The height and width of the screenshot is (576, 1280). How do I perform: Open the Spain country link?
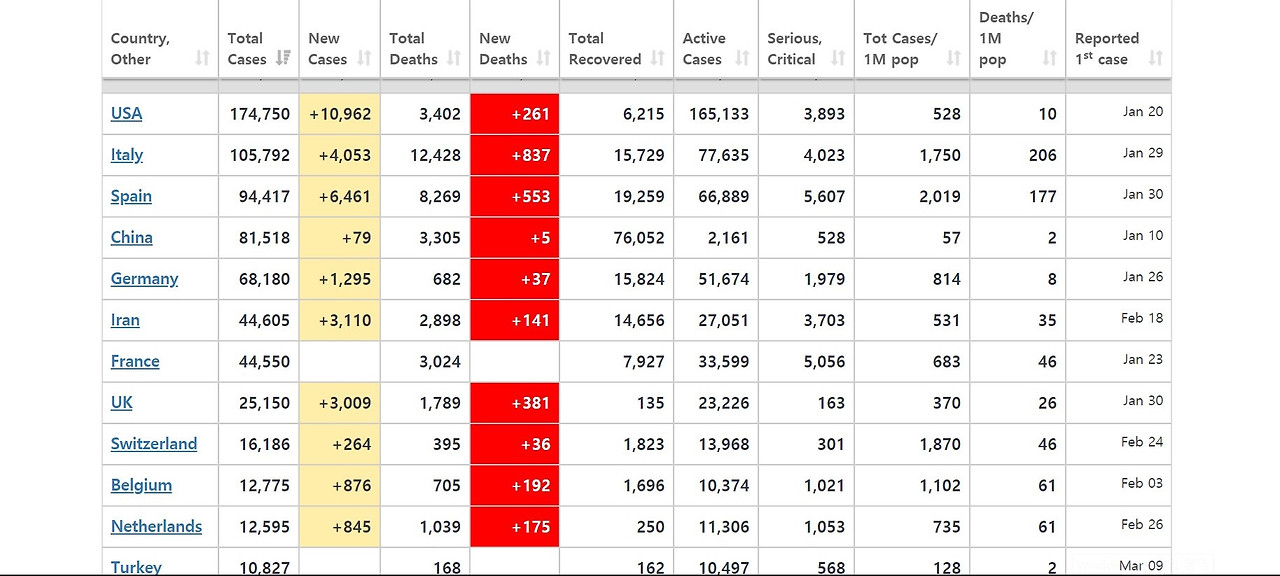pyautogui.click(x=131, y=196)
